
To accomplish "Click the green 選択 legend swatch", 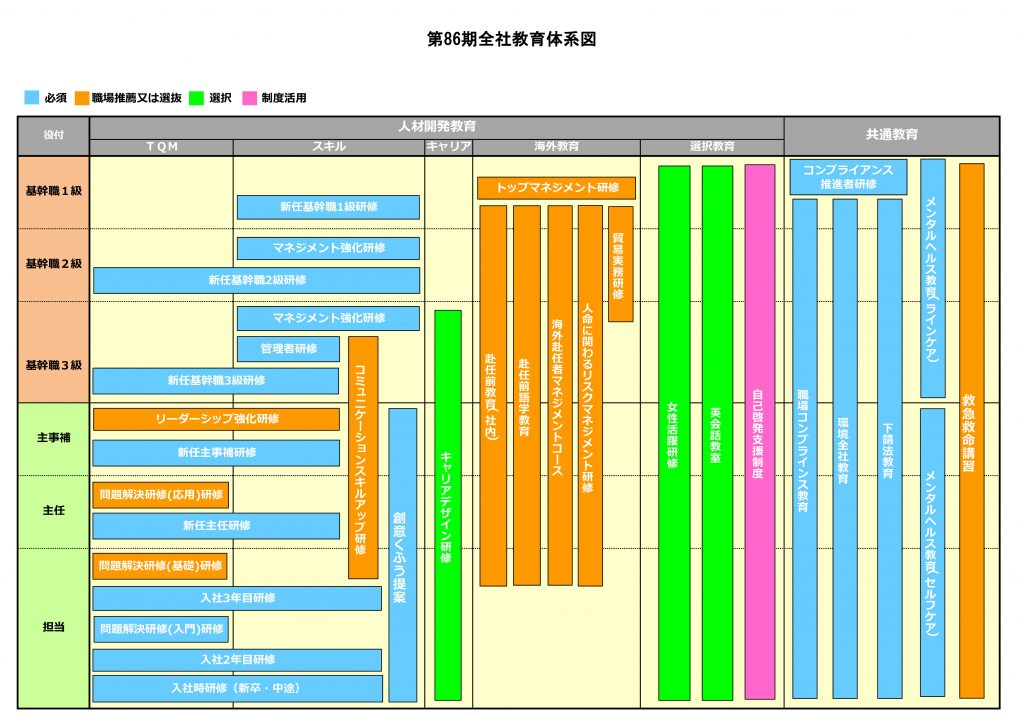I will coord(196,97).
